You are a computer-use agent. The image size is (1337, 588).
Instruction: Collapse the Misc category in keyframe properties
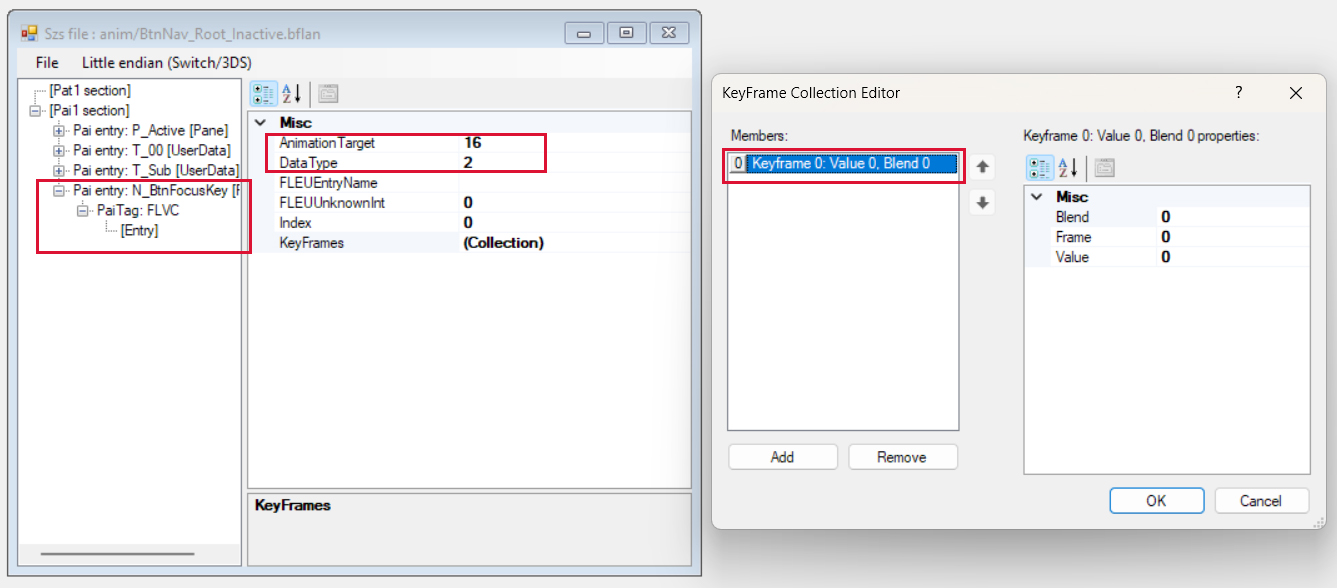1034,197
